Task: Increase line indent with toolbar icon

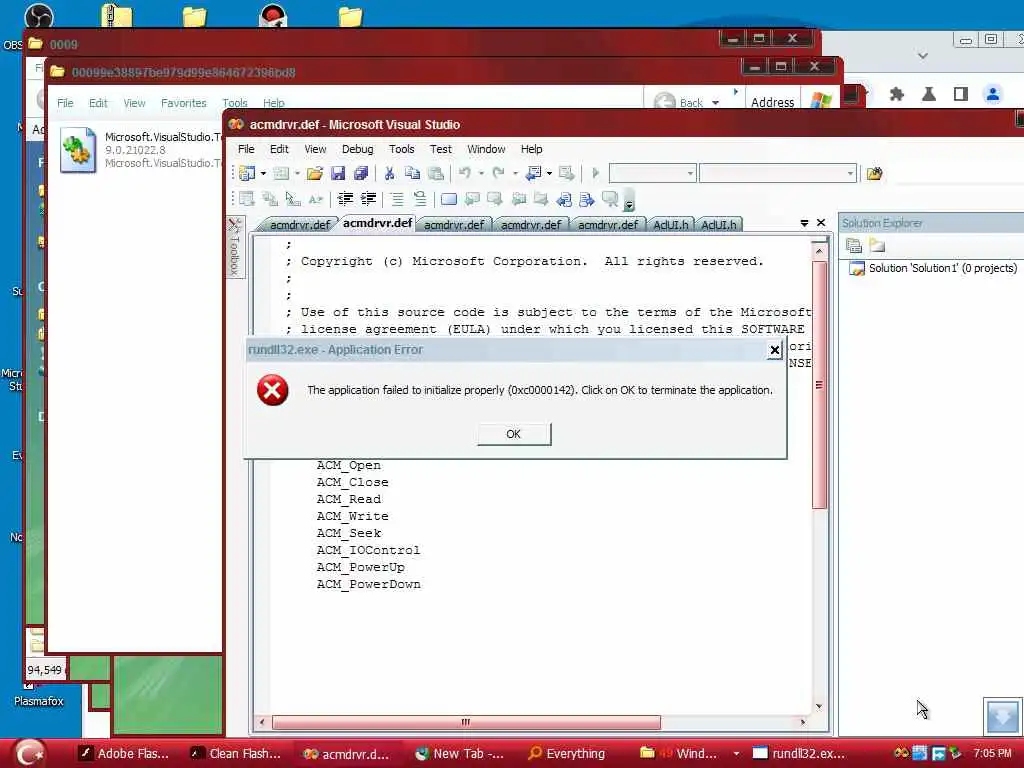Action: 368,199
